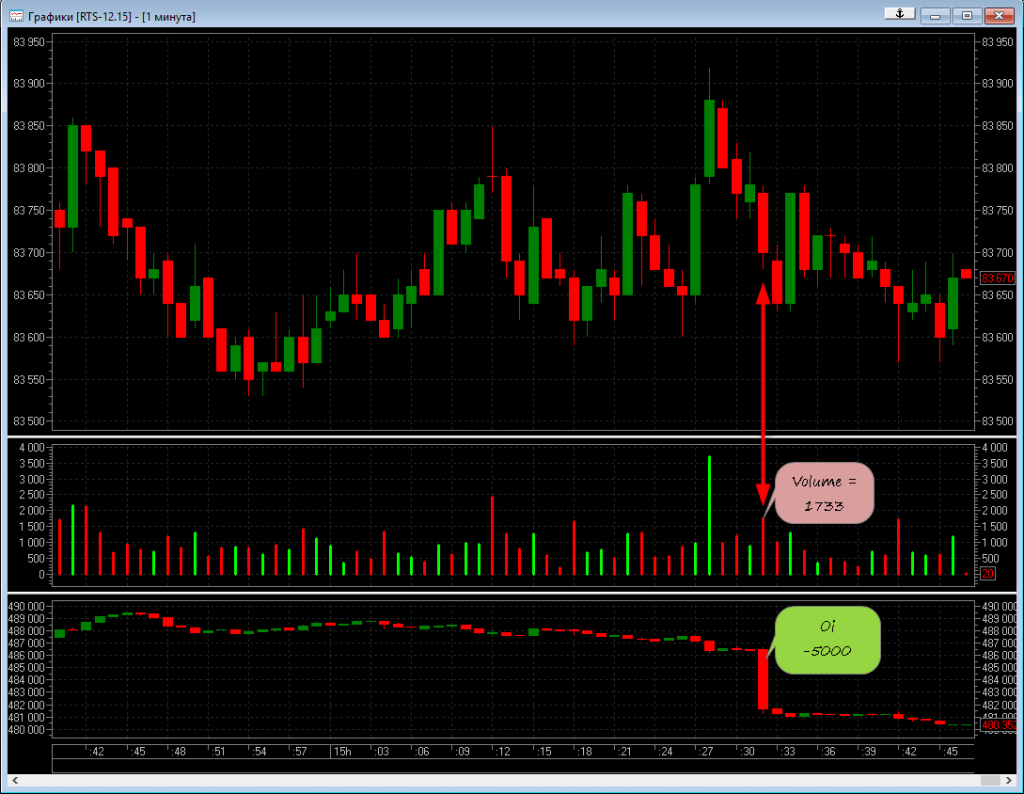Click divider between volume and open interest panels

click(512, 594)
